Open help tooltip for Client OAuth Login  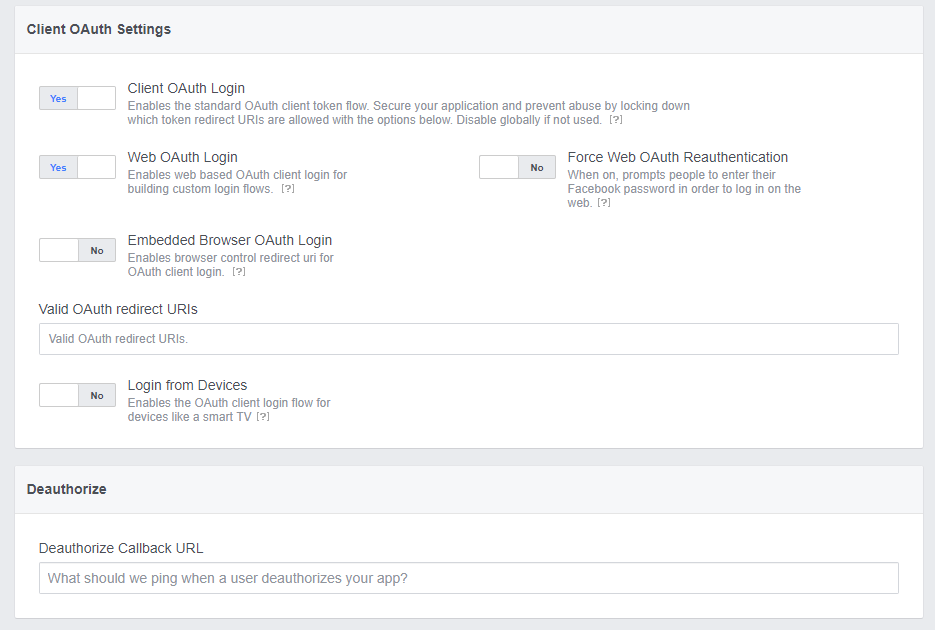coord(616,120)
